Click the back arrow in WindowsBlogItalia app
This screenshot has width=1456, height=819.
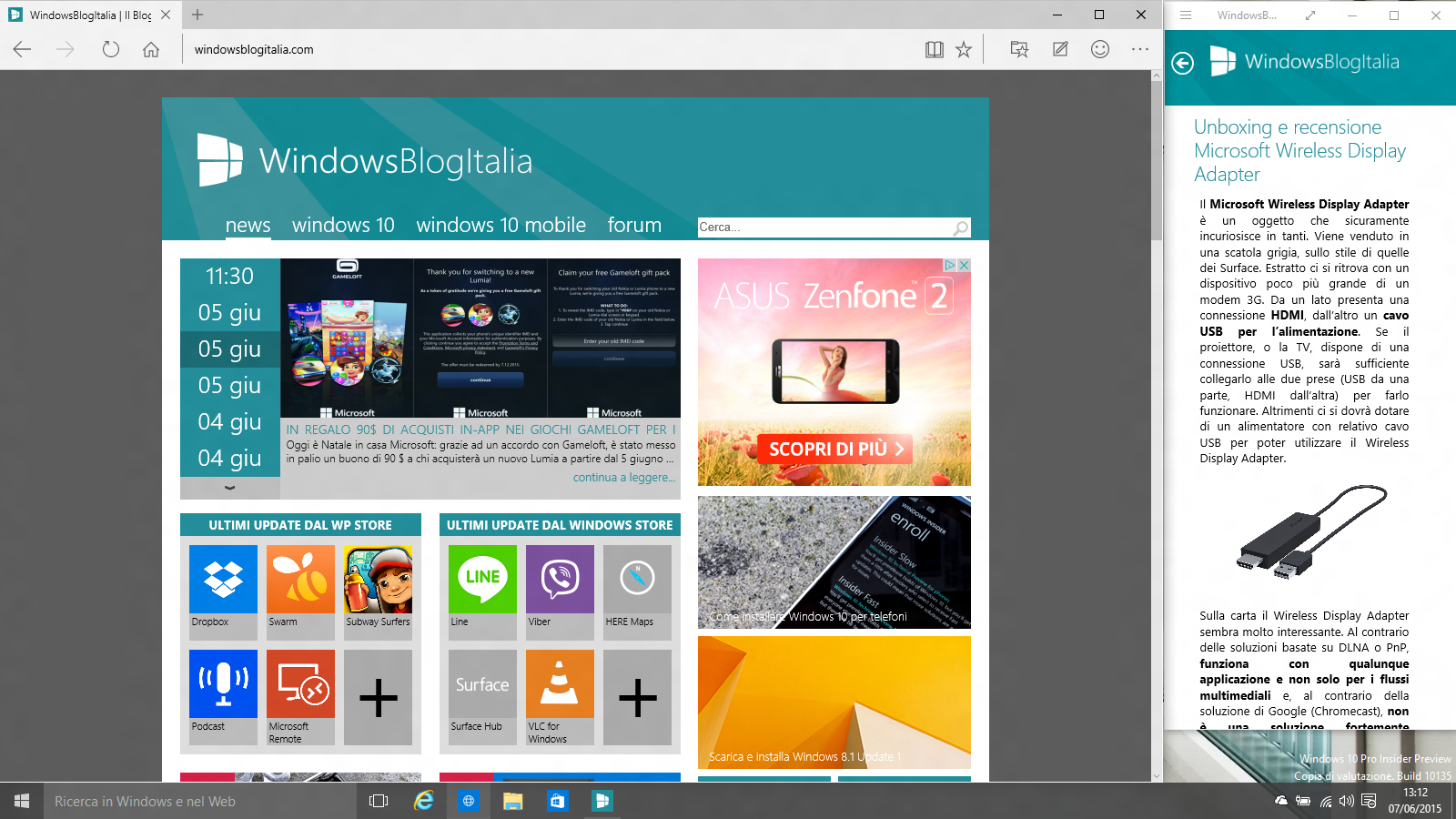pos(1182,63)
